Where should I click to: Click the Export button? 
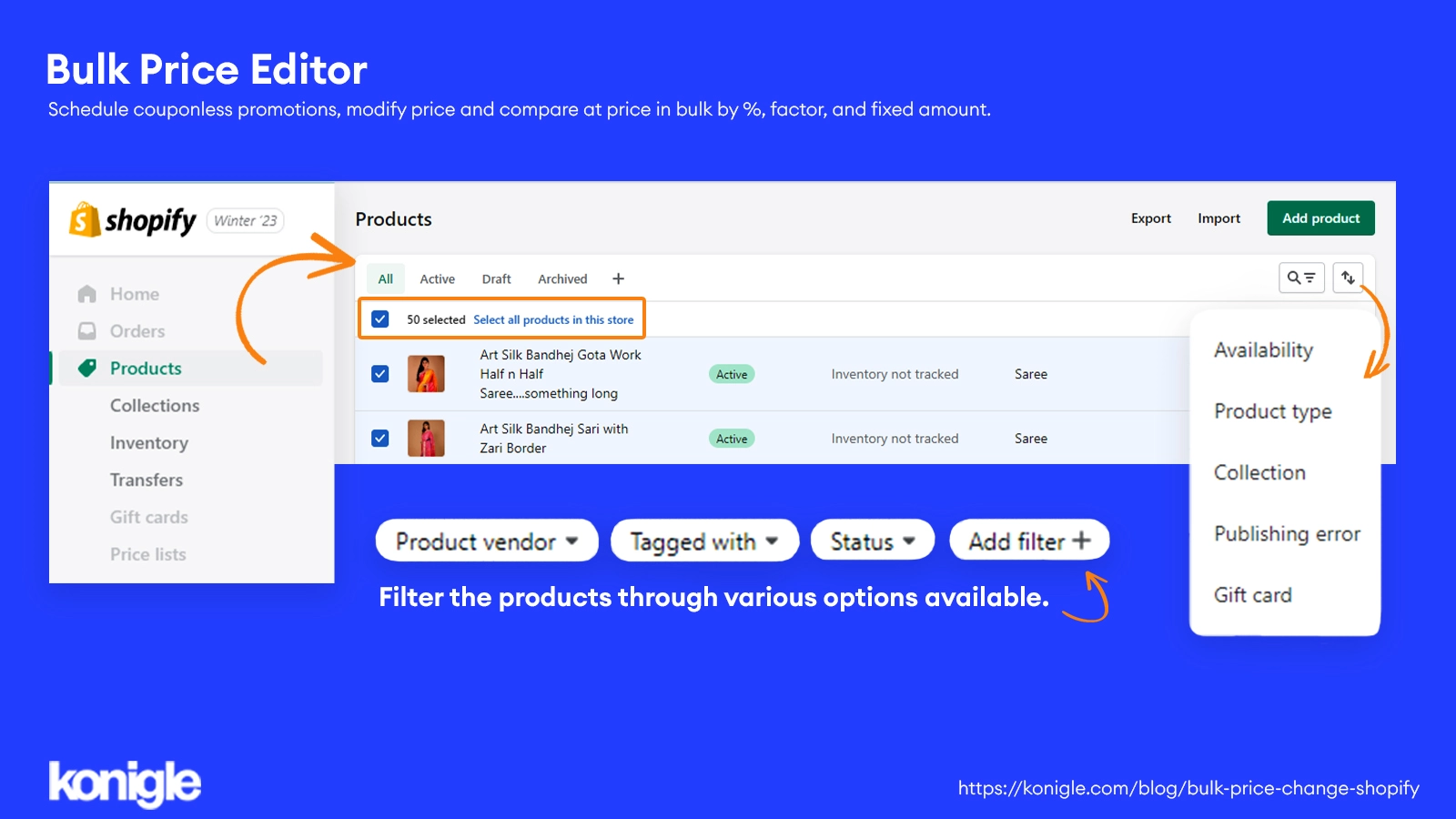(x=1151, y=218)
